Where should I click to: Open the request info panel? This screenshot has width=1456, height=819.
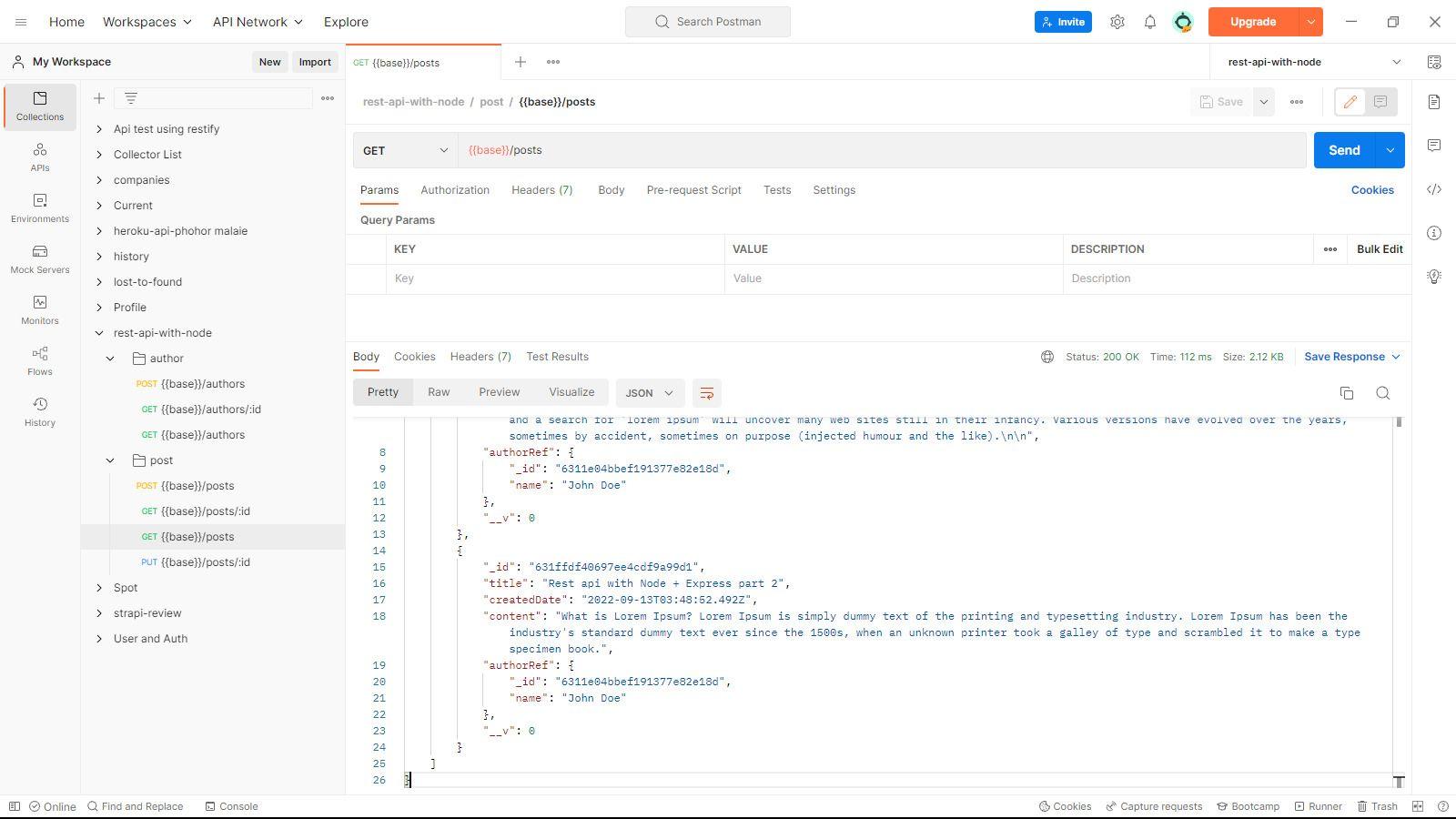[x=1434, y=233]
